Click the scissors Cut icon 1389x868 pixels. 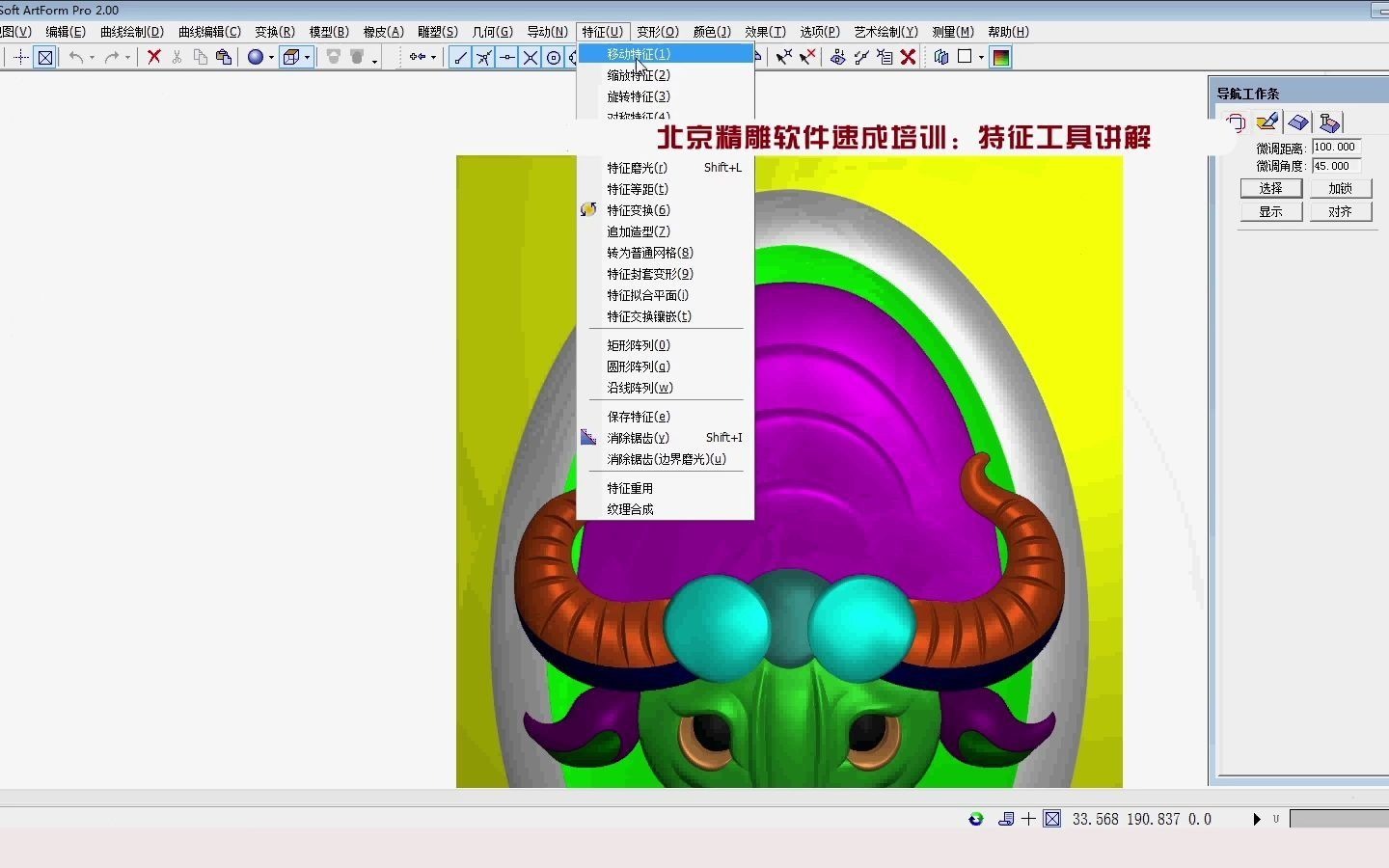(x=177, y=57)
